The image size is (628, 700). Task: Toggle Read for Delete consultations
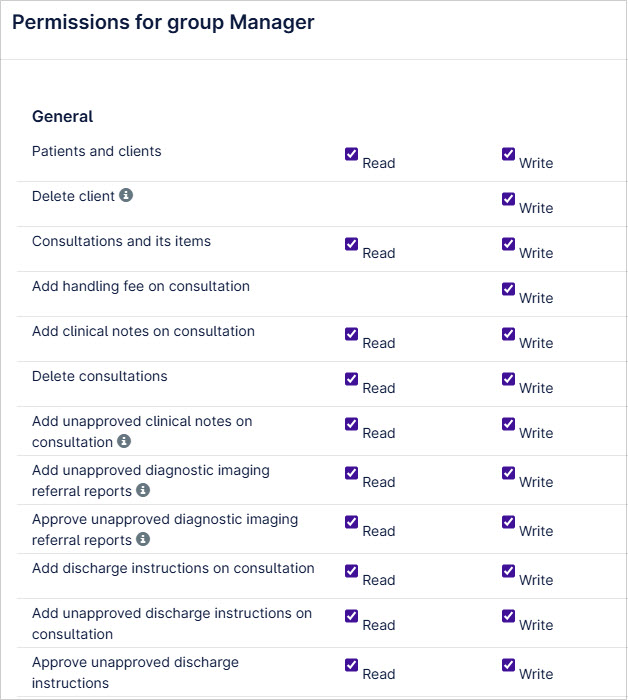click(x=351, y=379)
